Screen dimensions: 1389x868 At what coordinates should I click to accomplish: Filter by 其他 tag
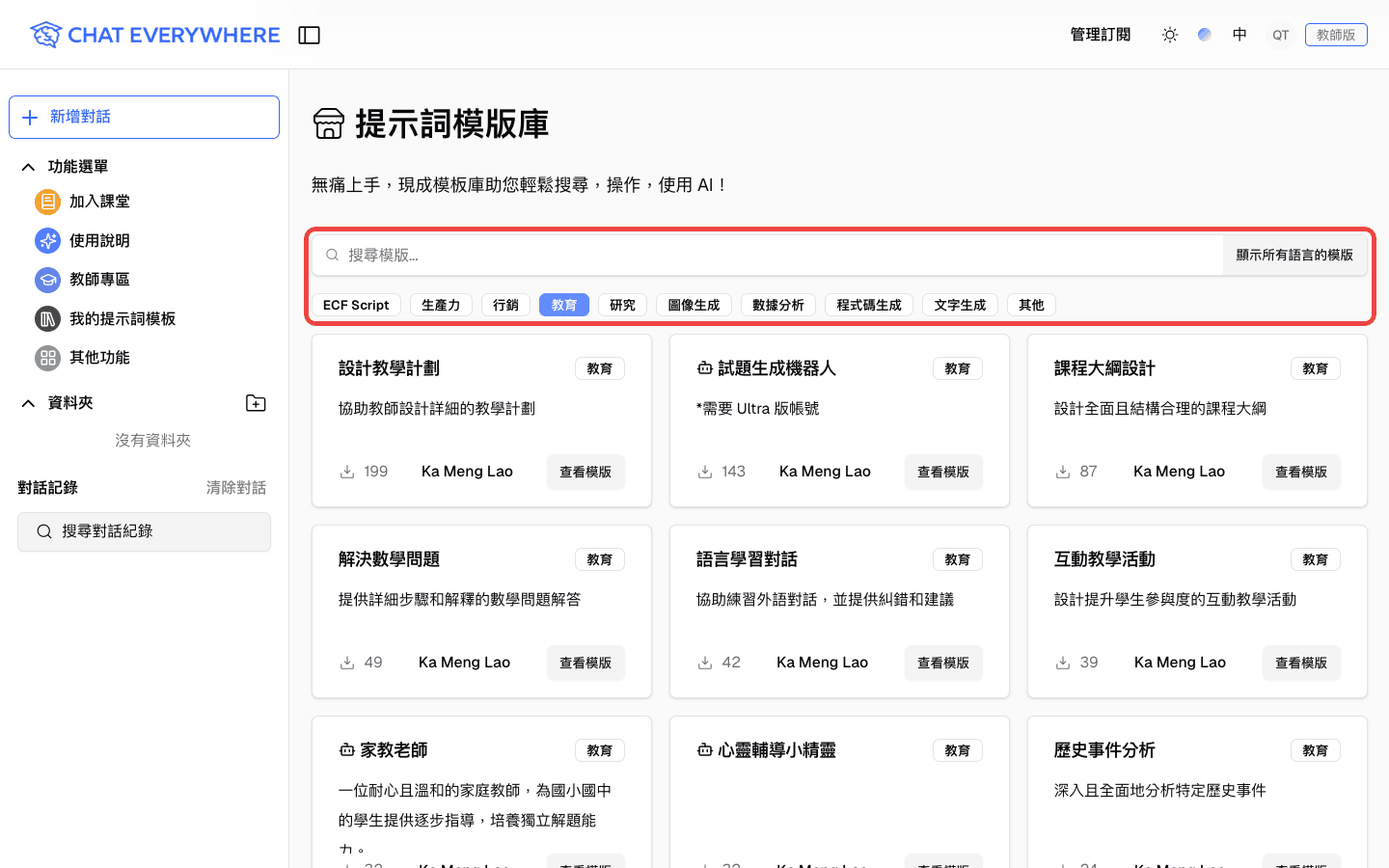(1031, 305)
